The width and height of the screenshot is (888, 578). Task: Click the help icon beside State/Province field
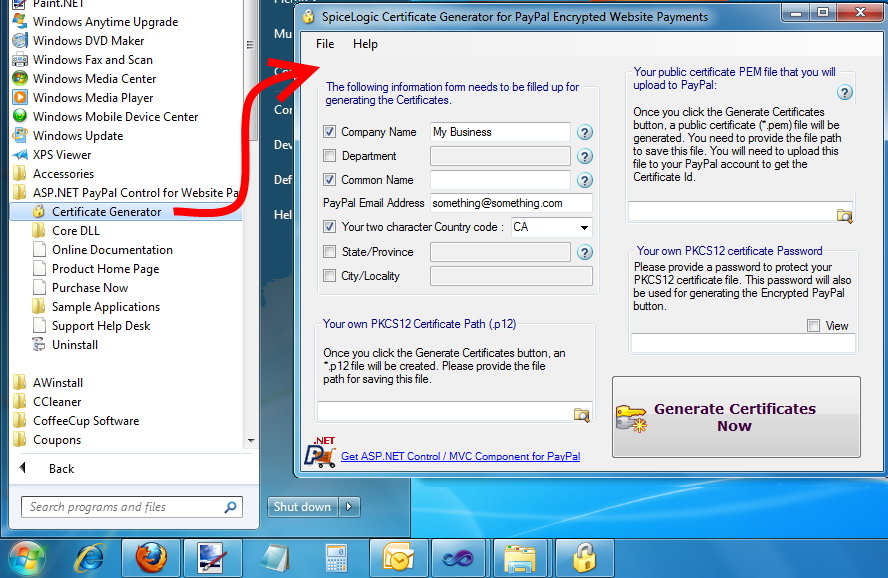pyautogui.click(x=584, y=252)
